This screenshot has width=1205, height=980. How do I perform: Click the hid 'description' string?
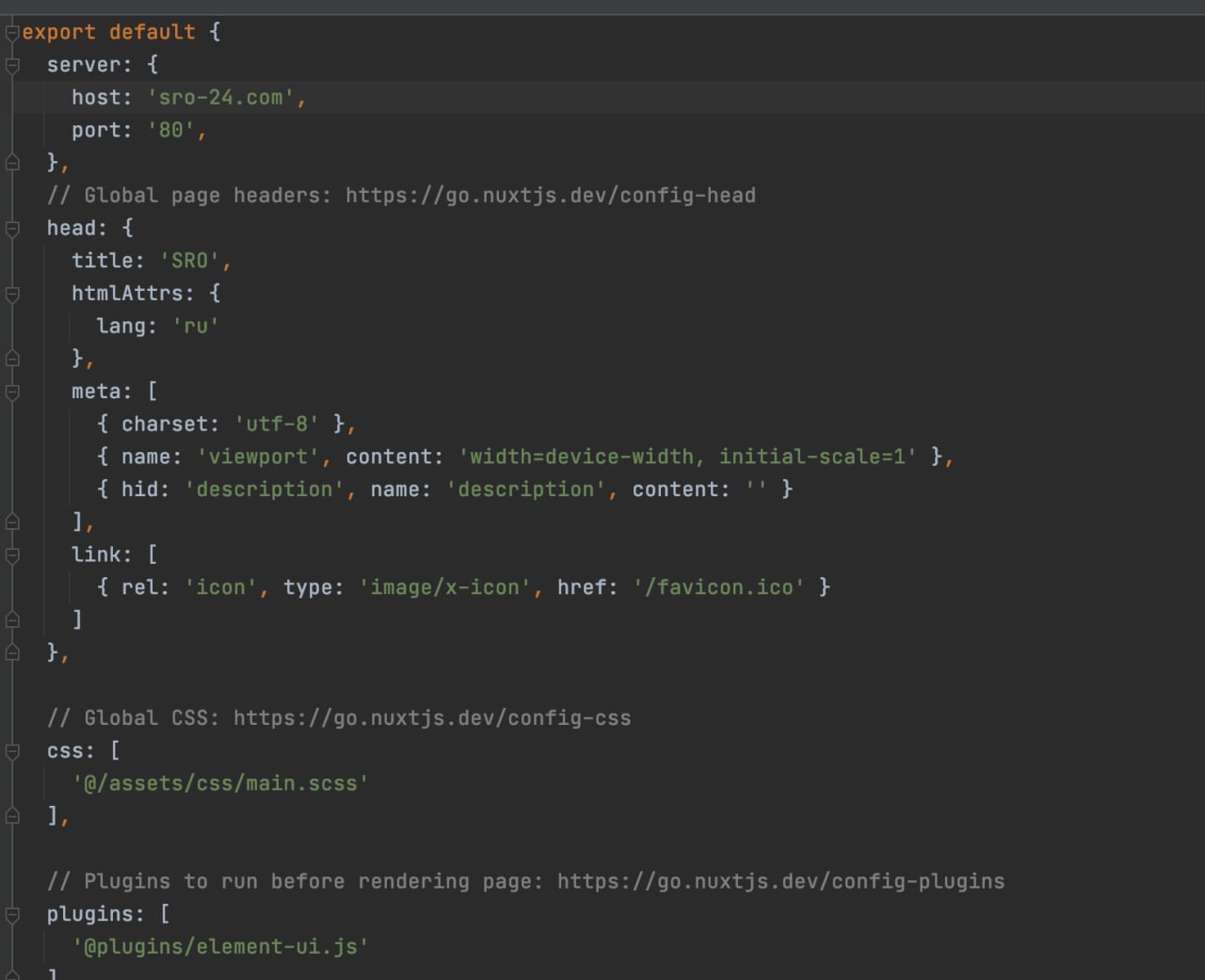pos(264,490)
